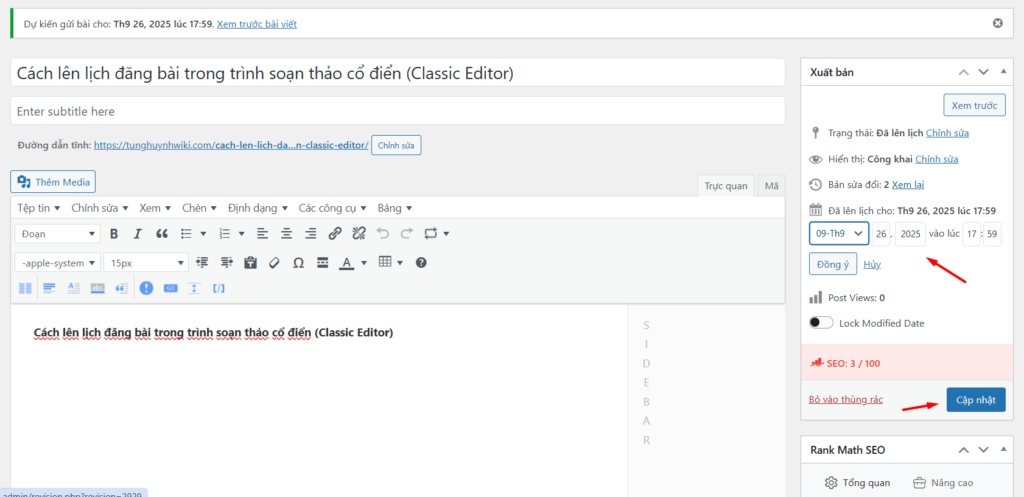Click the blue spacer icon
Image resolution: width=1024 pixels, height=497 pixels.
[x=194, y=288]
